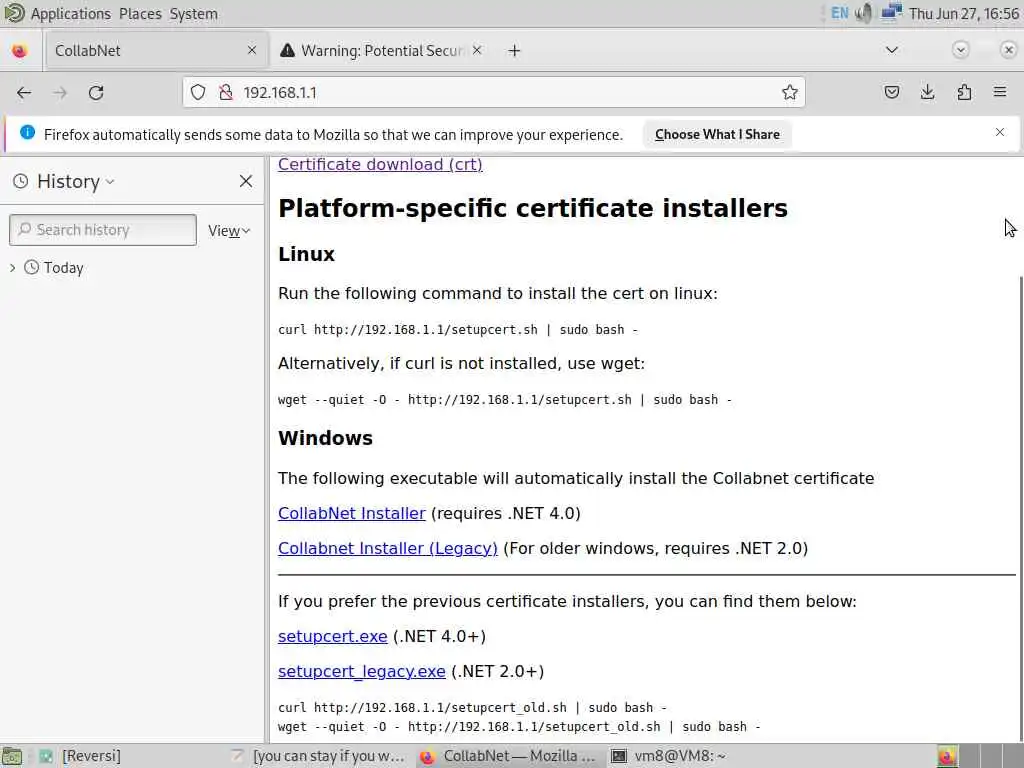Open the Collabnet Installer (Legacy) link
This screenshot has height=768, width=1024.
[387, 549]
